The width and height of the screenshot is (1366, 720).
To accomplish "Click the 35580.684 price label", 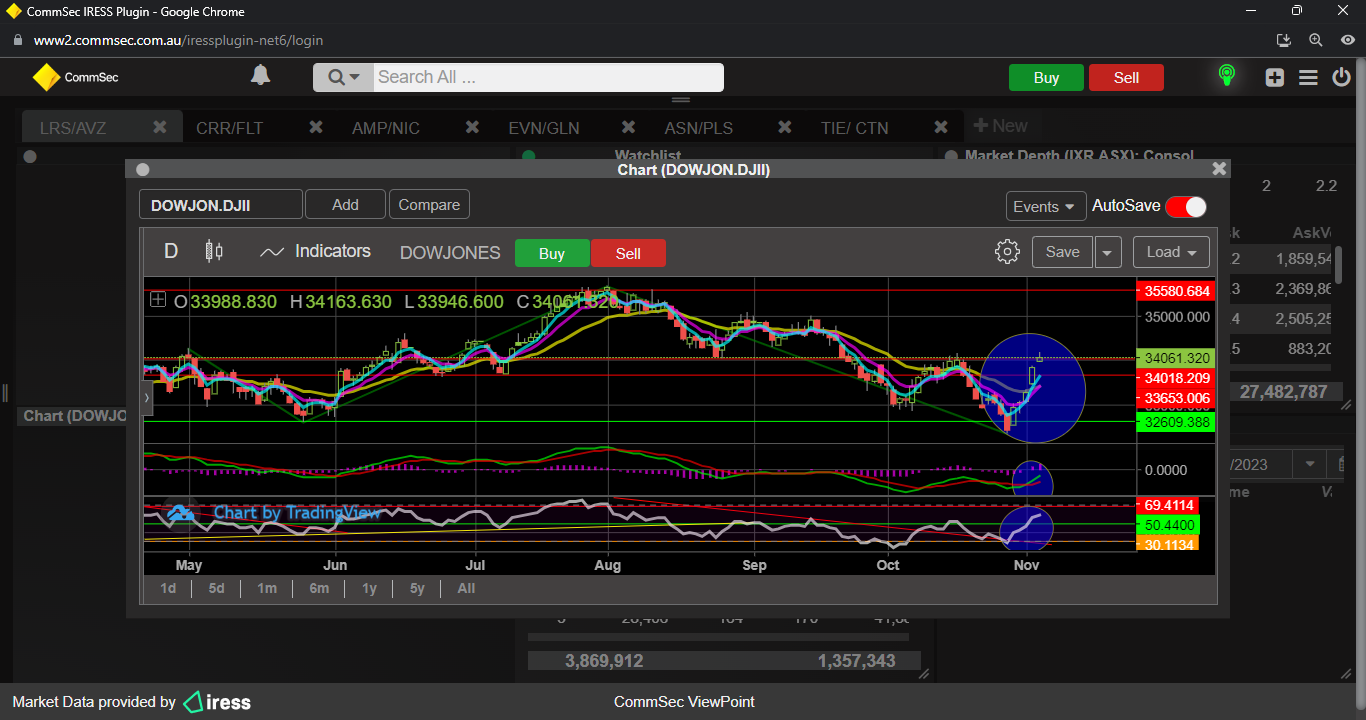I will pyautogui.click(x=1175, y=292).
